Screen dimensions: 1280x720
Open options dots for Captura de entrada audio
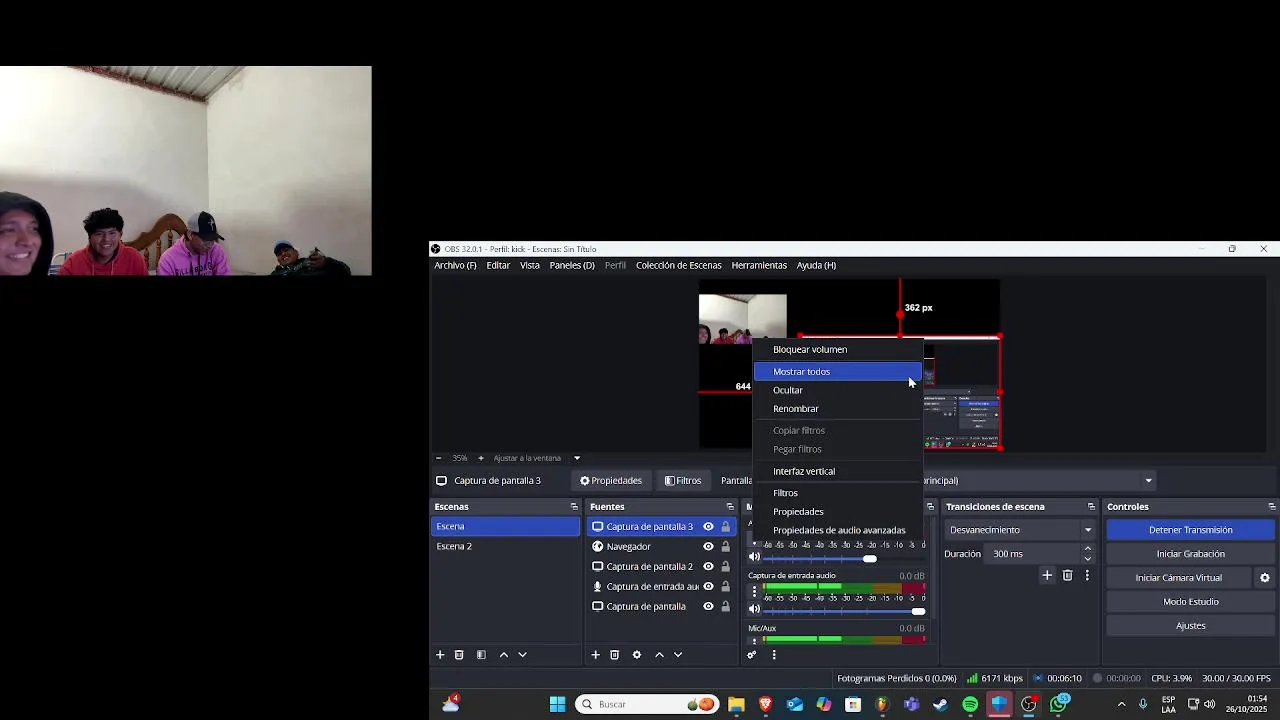754,592
